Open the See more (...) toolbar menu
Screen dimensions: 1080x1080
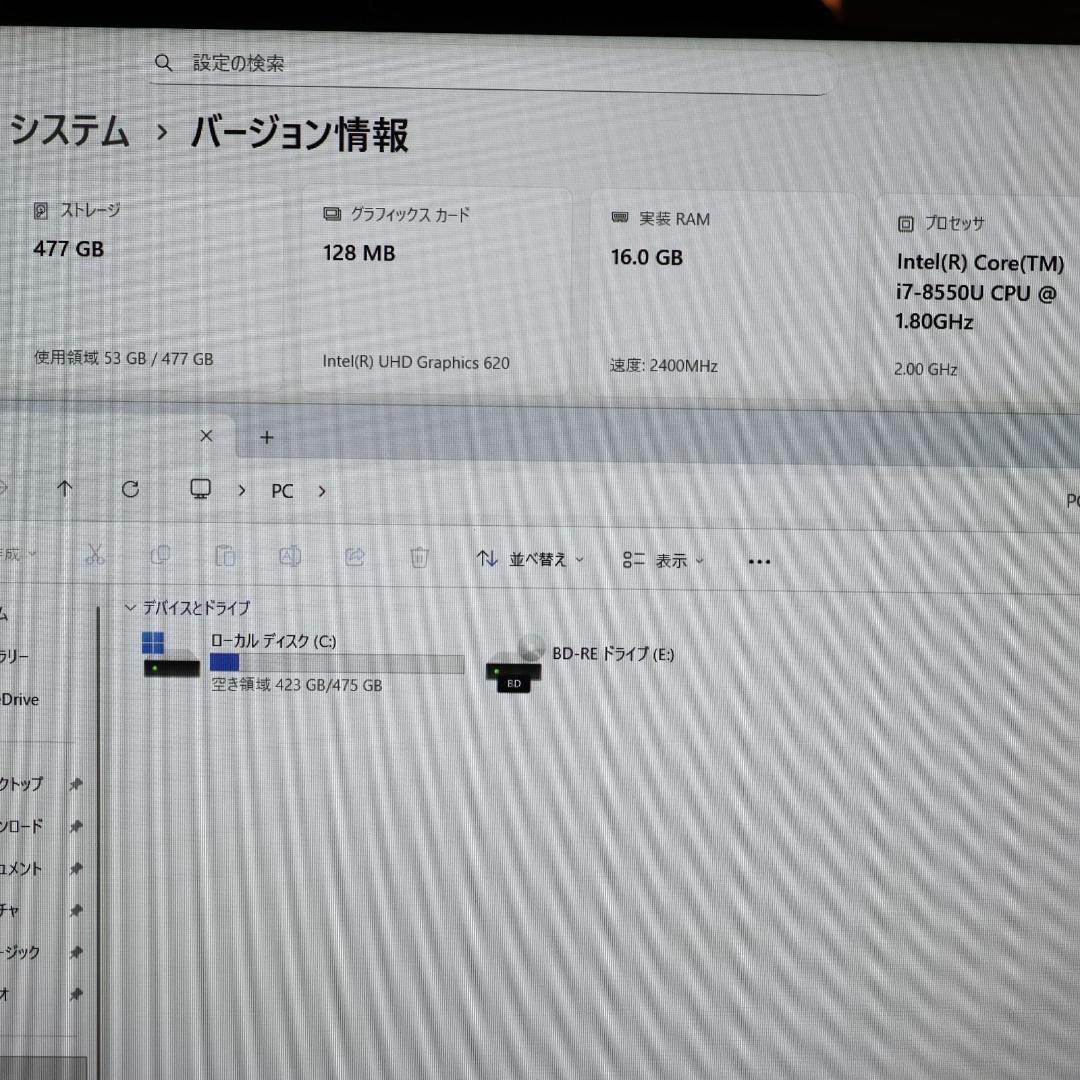(x=759, y=561)
